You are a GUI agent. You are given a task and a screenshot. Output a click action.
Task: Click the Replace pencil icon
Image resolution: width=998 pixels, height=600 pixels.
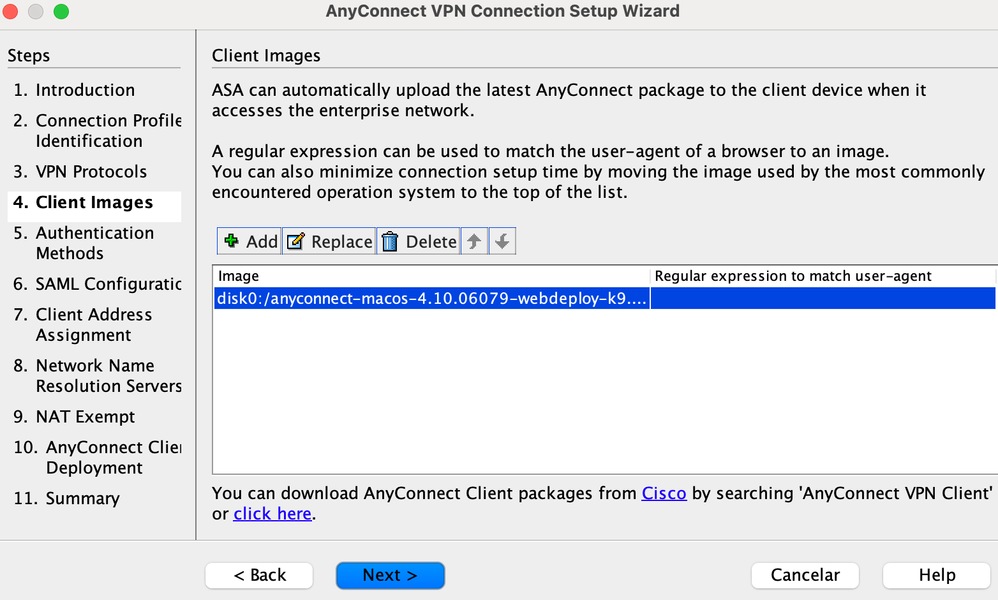click(x=295, y=241)
